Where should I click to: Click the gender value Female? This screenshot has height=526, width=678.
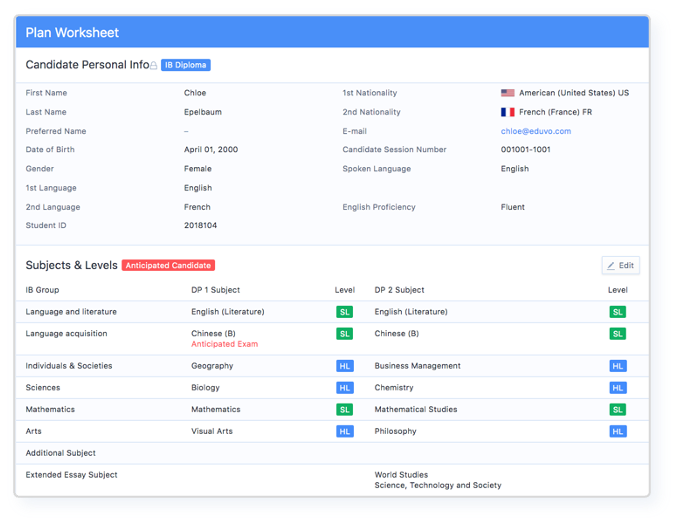coord(198,169)
